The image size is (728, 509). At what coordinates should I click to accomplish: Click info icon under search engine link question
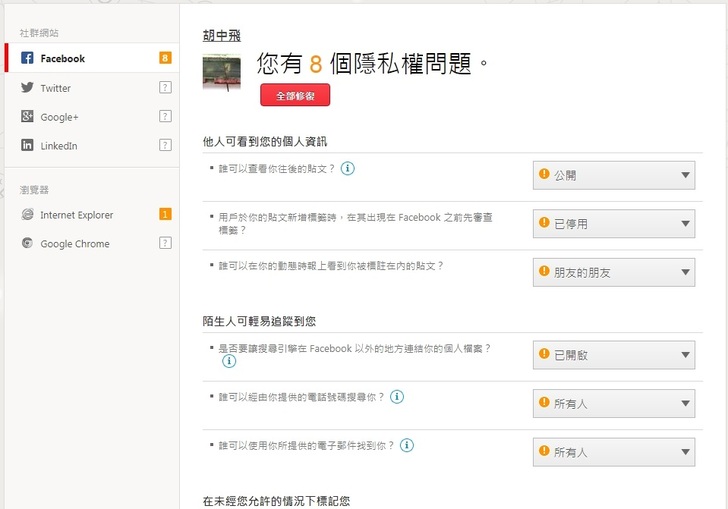tap(229, 361)
